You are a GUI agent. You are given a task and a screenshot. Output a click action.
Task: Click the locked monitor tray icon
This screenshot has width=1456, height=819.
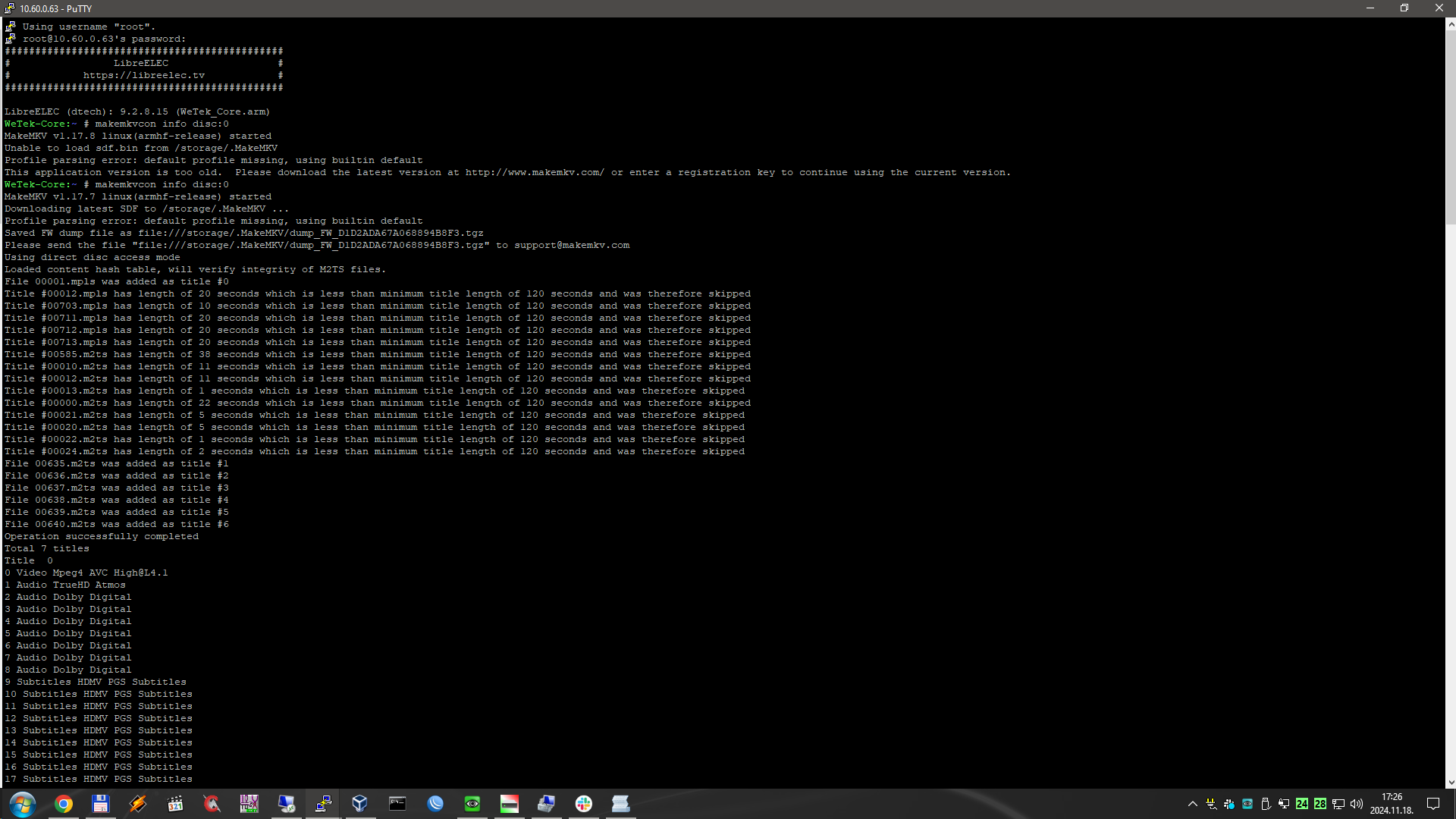coord(1284,804)
